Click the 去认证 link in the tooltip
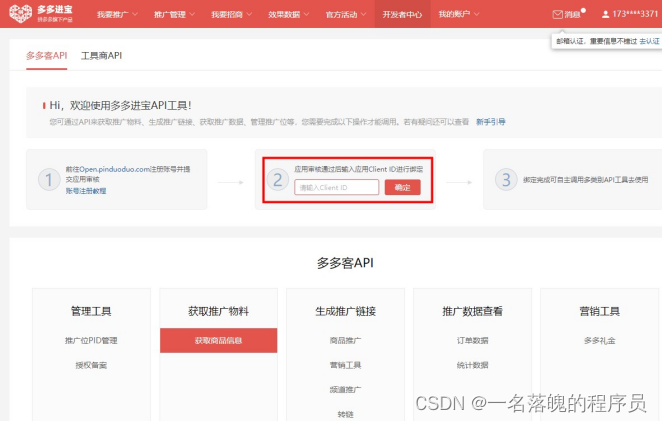662x422 pixels. coord(649,41)
